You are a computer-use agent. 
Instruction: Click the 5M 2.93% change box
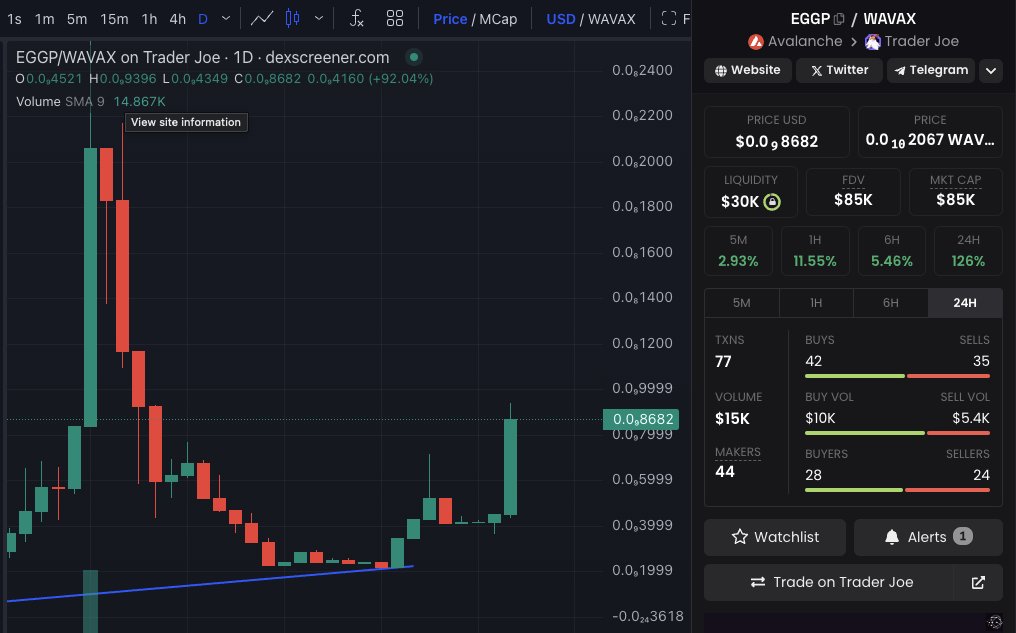tap(738, 251)
